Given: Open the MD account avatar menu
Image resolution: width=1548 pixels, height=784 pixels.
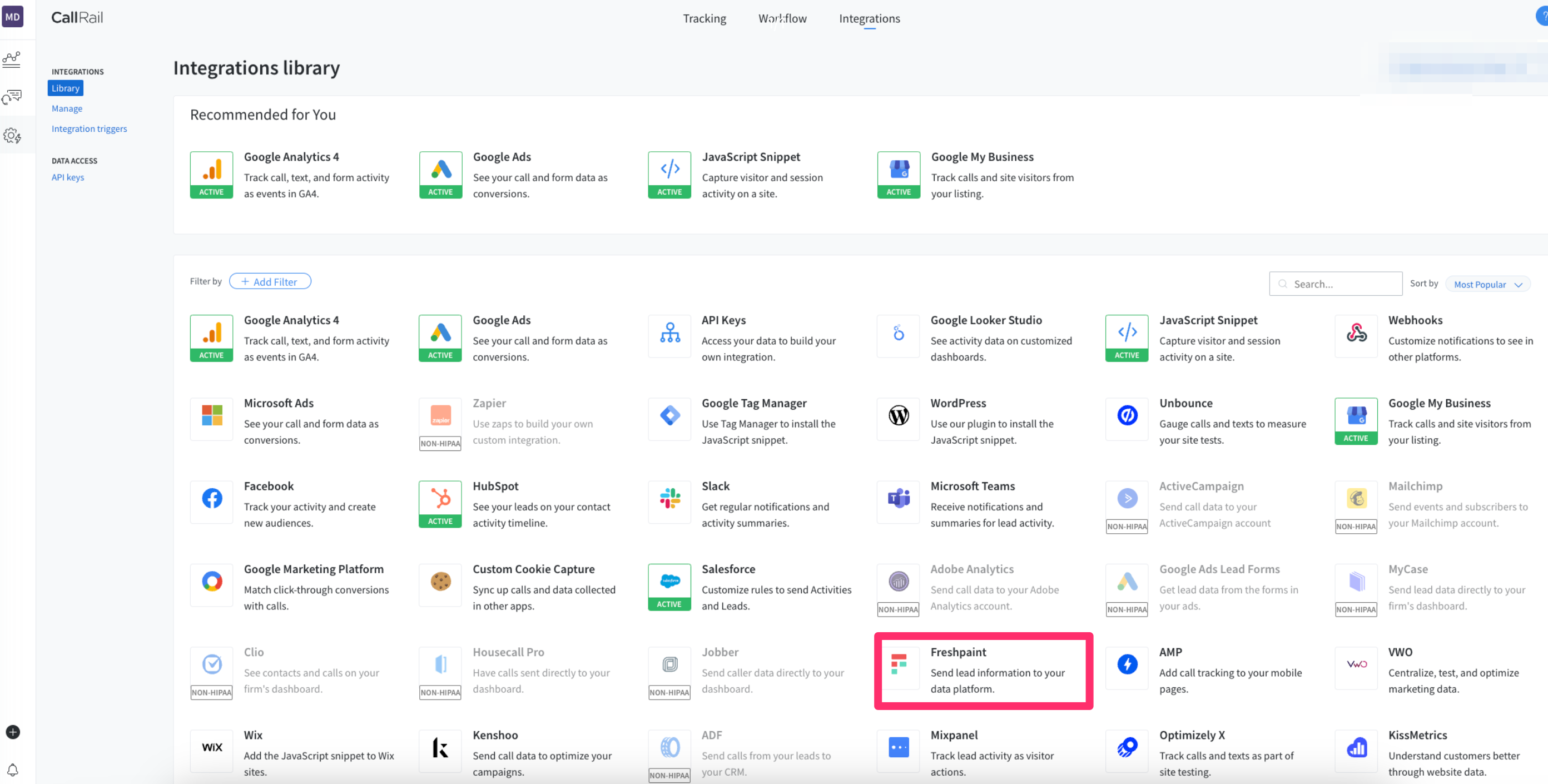Looking at the screenshot, I should coord(13,17).
